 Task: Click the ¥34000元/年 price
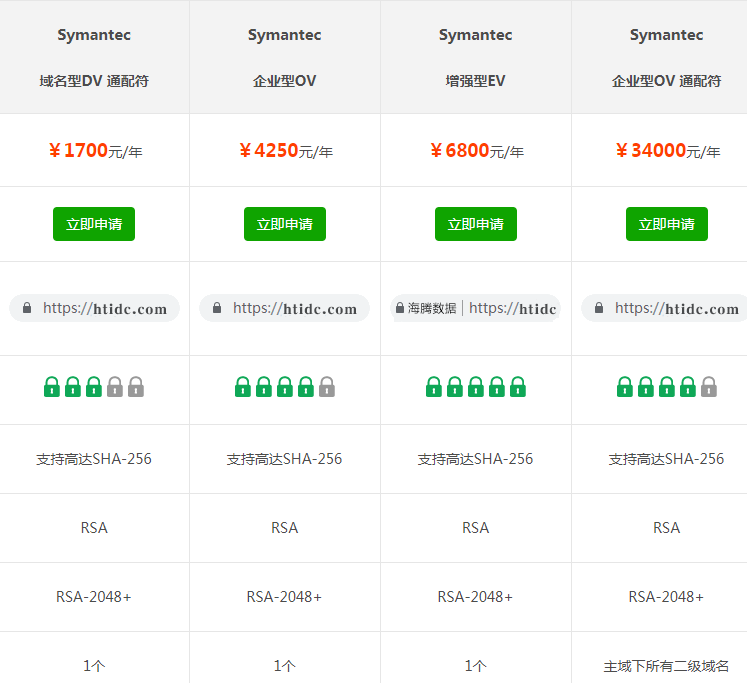(x=666, y=151)
